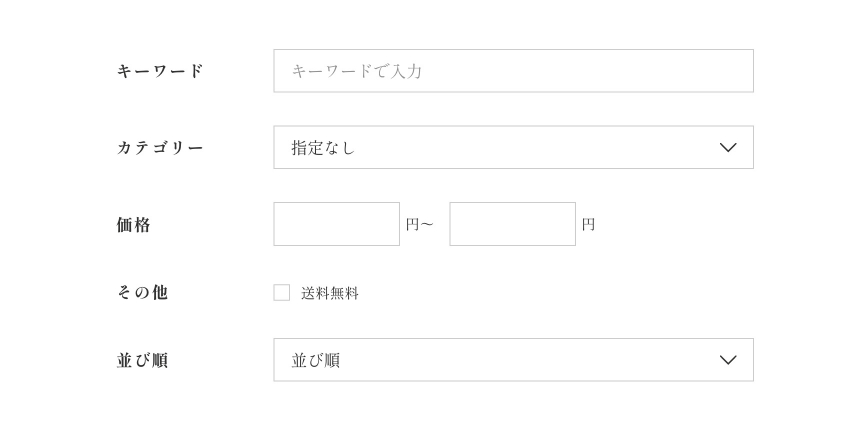The image size is (855, 433).
Task: Open the 並び順 sort order dropdown box
Action: click(513, 360)
